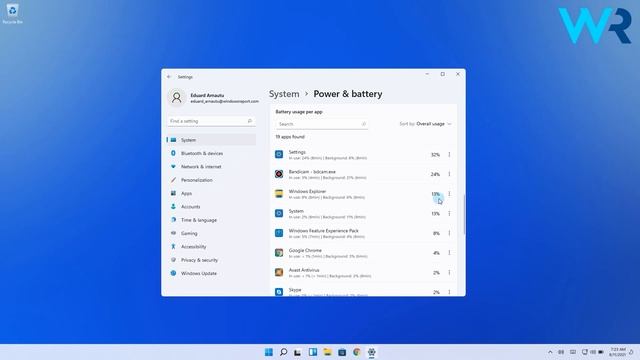Open Task View from the taskbar
640x360 pixels.
coord(298,352)
